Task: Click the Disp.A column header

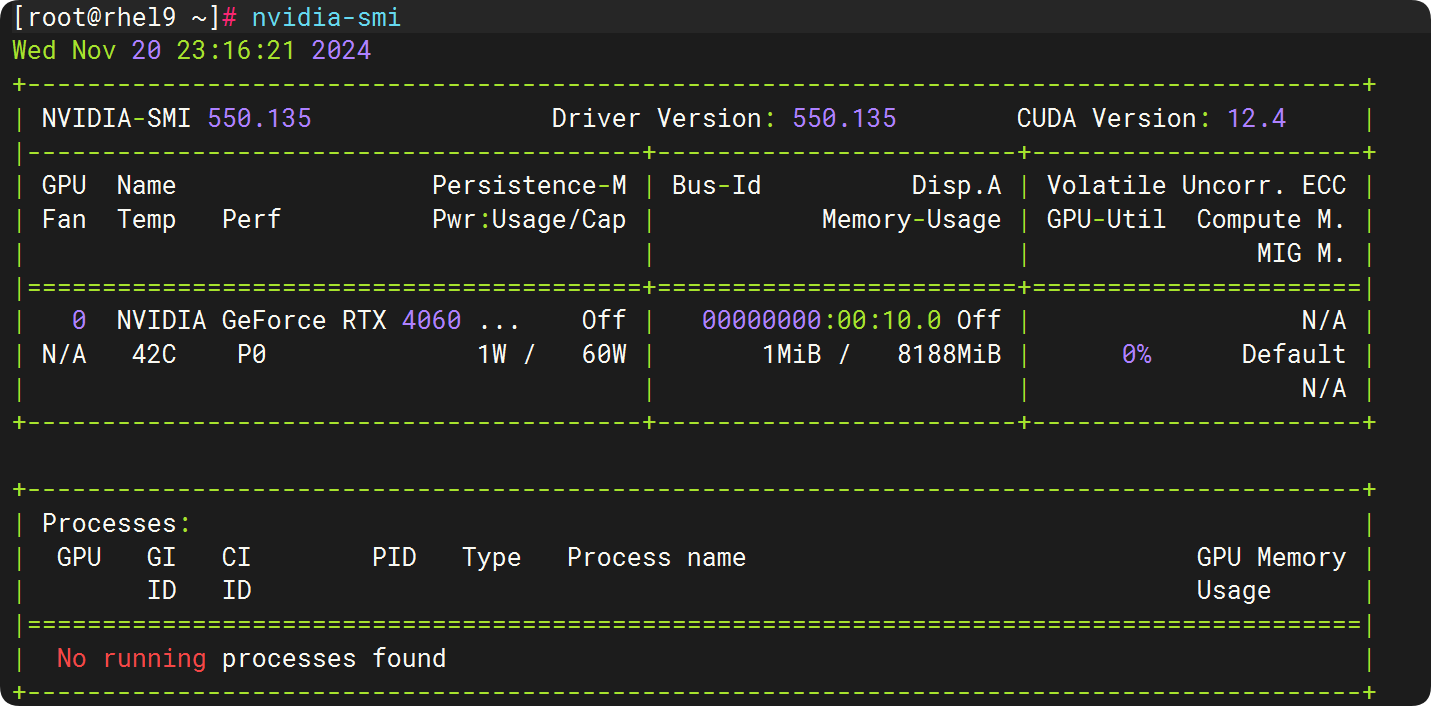Action: tap(956, 185)
